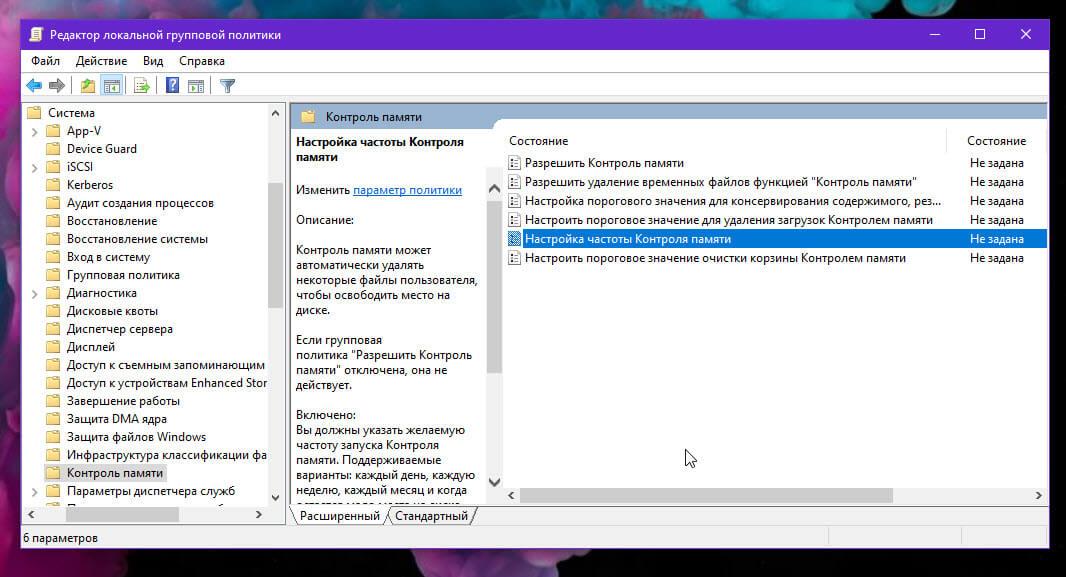Click the title bar app icon
1066x577 pixels.
[36, 35]
